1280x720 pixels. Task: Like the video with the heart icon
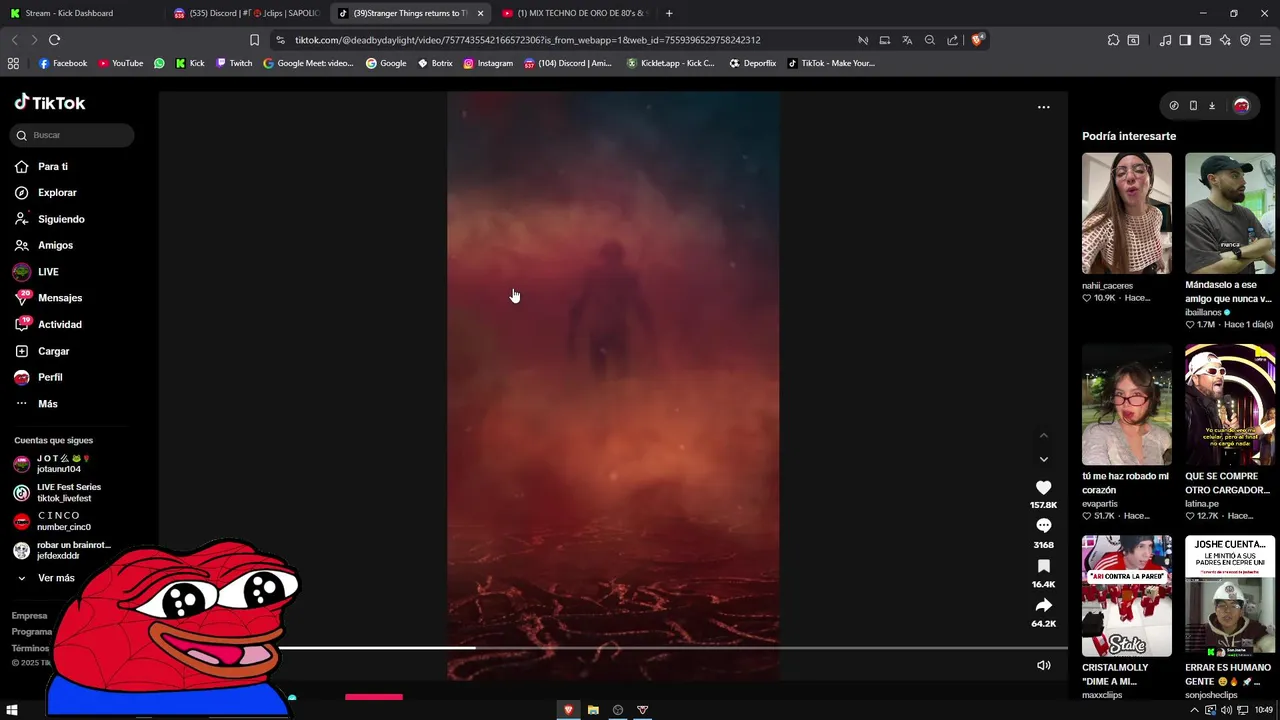pos(1043,487)
